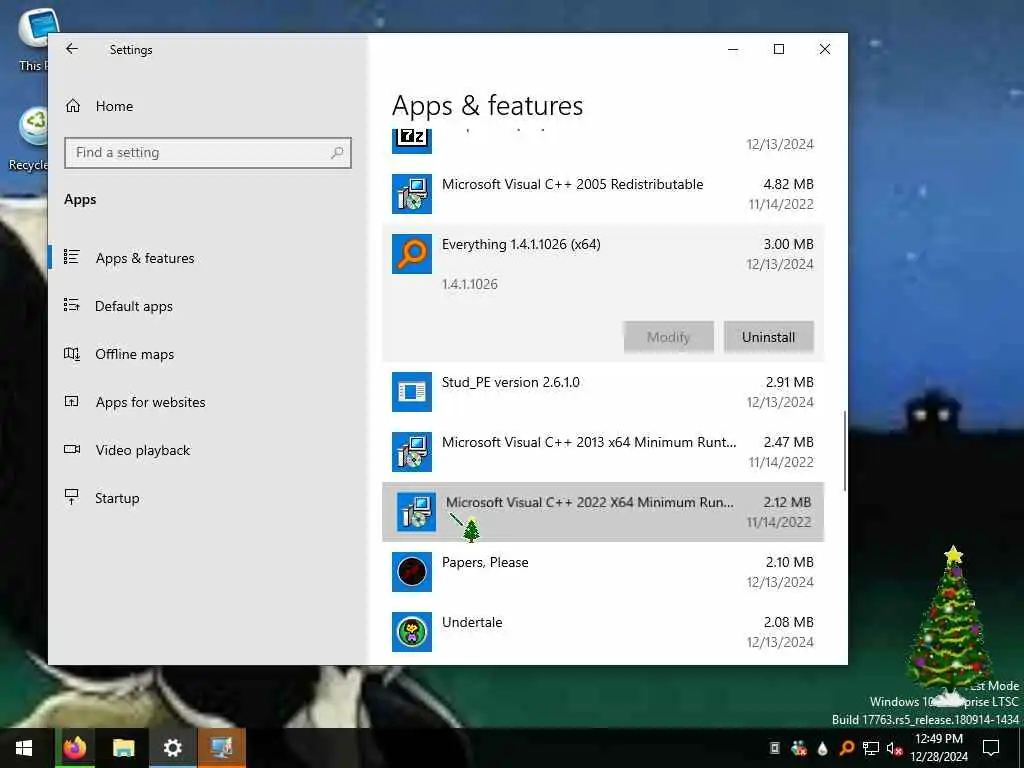Select the Papers, Please entry
This screenshot has height=768, width=1024.
click(603, 572)
